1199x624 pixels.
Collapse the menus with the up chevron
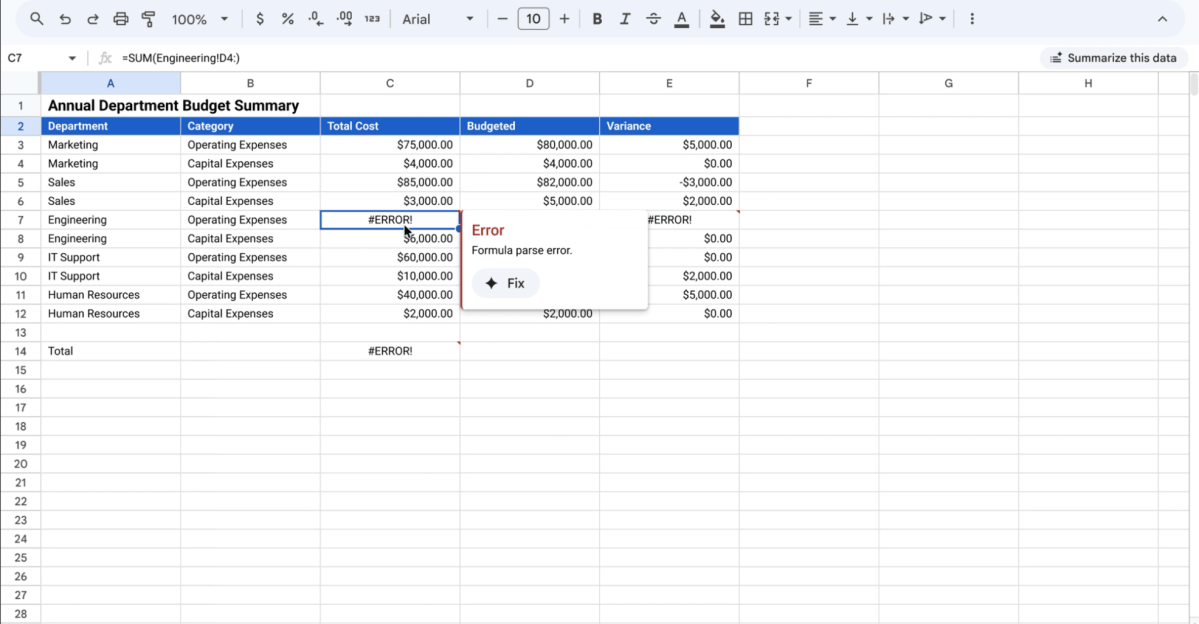click(x=1162, y=18)
